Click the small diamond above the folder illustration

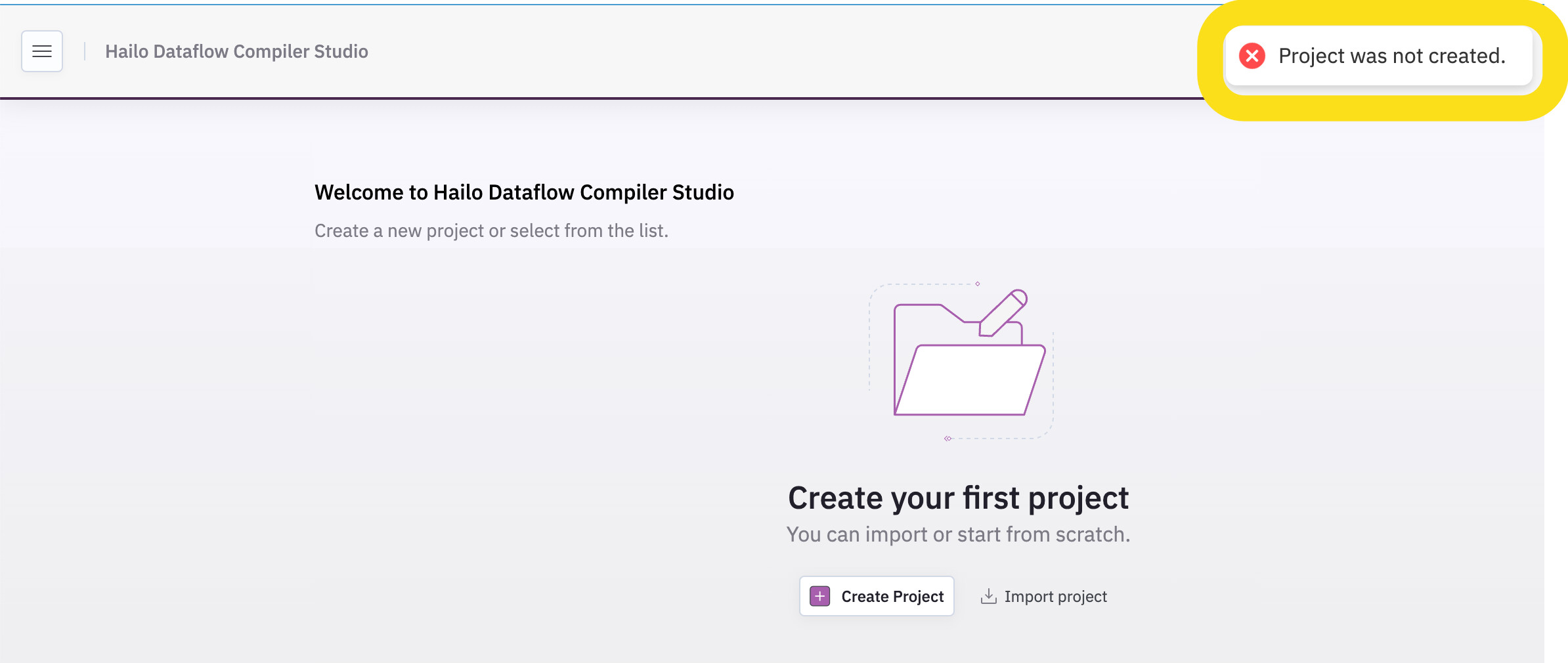click(x=978, y=284)
